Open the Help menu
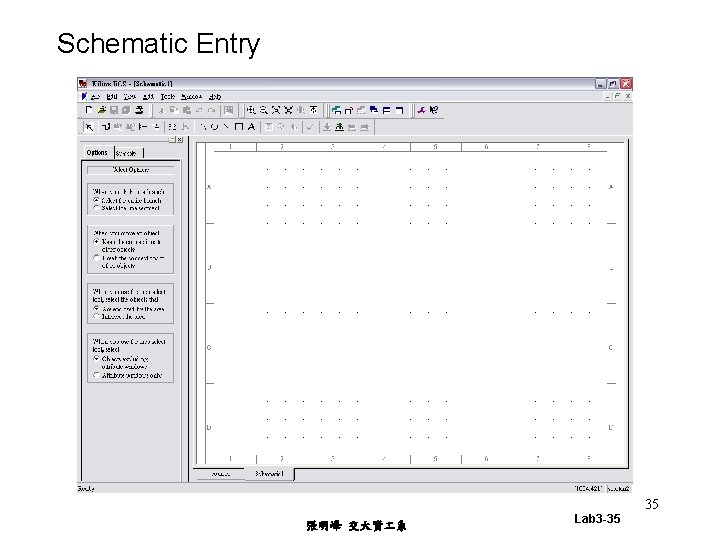720x540 pixels. (215, 96)
